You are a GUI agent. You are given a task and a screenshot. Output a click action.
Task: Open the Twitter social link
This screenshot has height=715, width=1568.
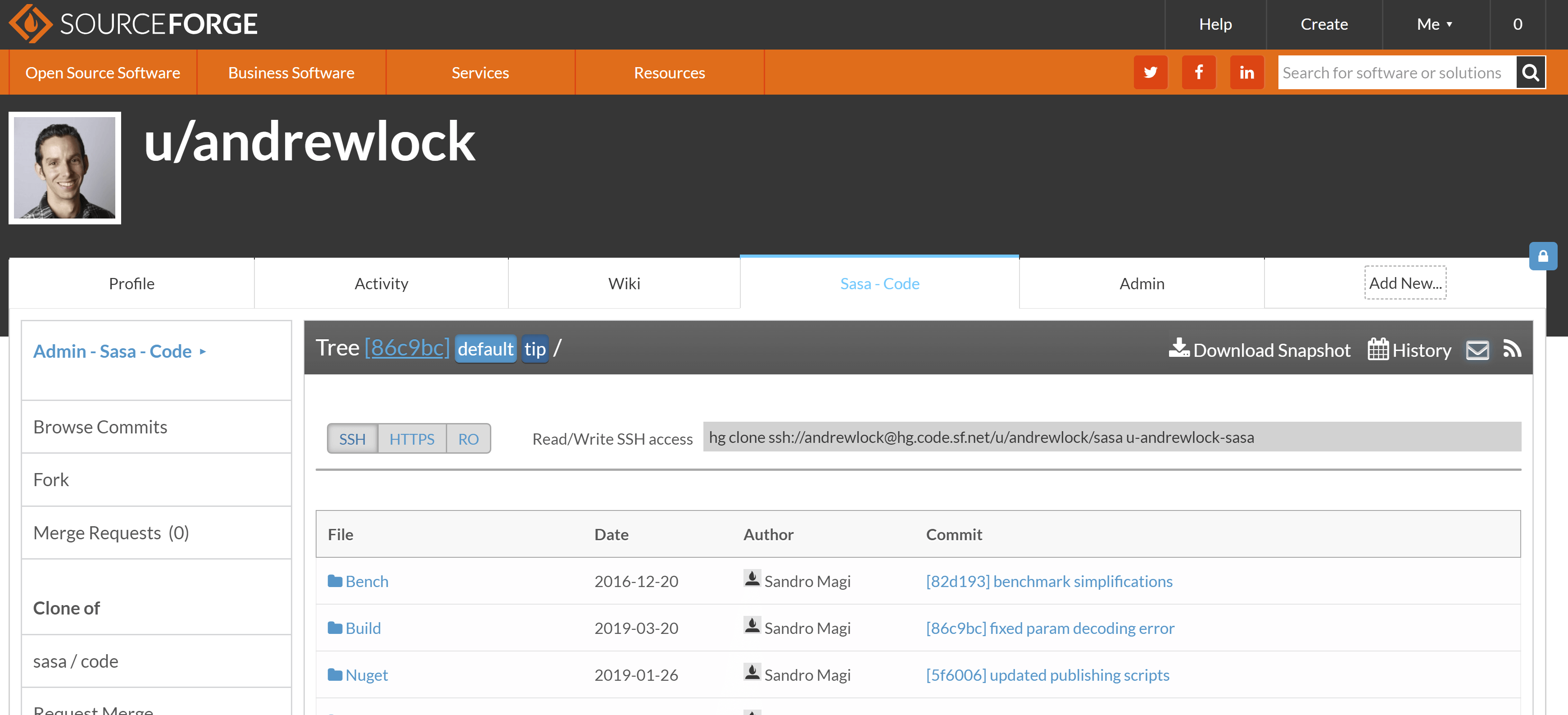[1150, 73]
